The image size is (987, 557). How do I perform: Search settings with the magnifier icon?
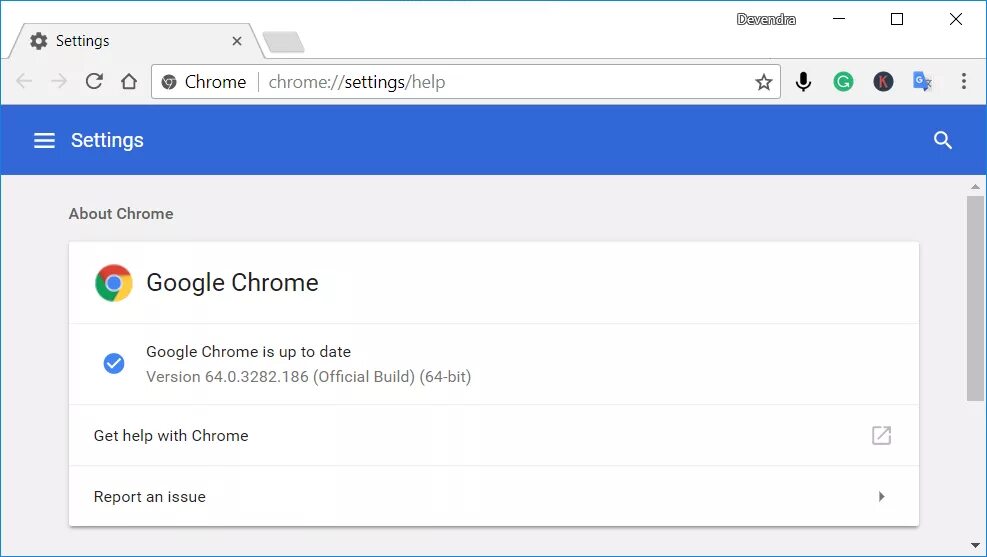point(942,140)
